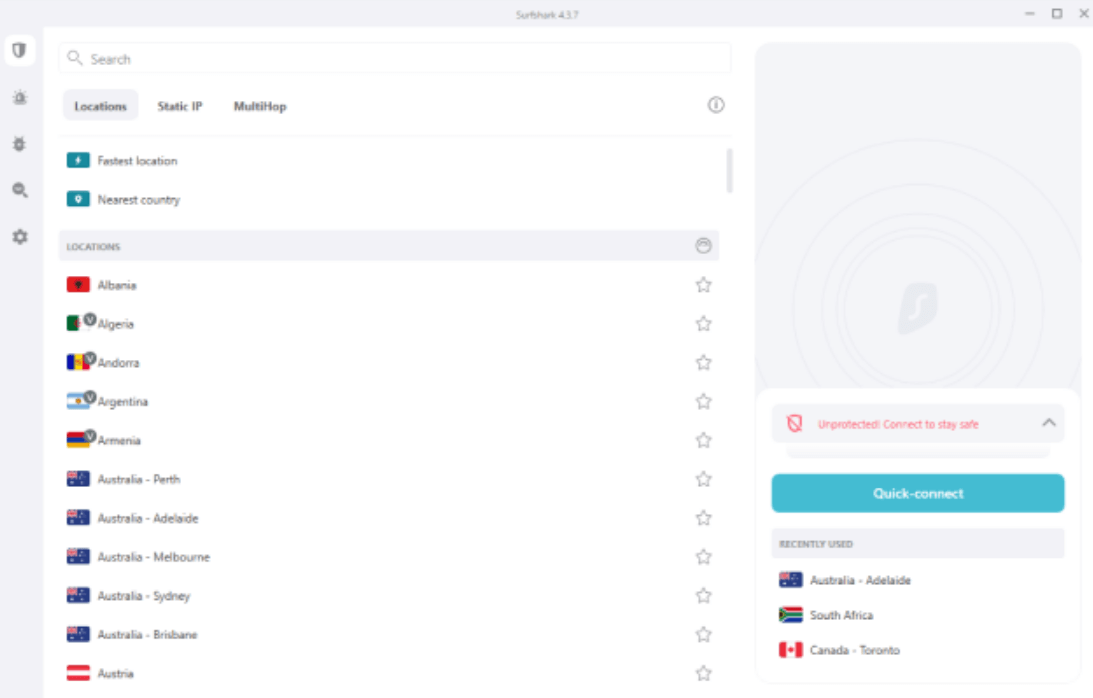The width and height of the screenshot is (1093, 698).
Task: Click the Unprotected! Connect to stay safe text
Action: [x=898, y=424]
